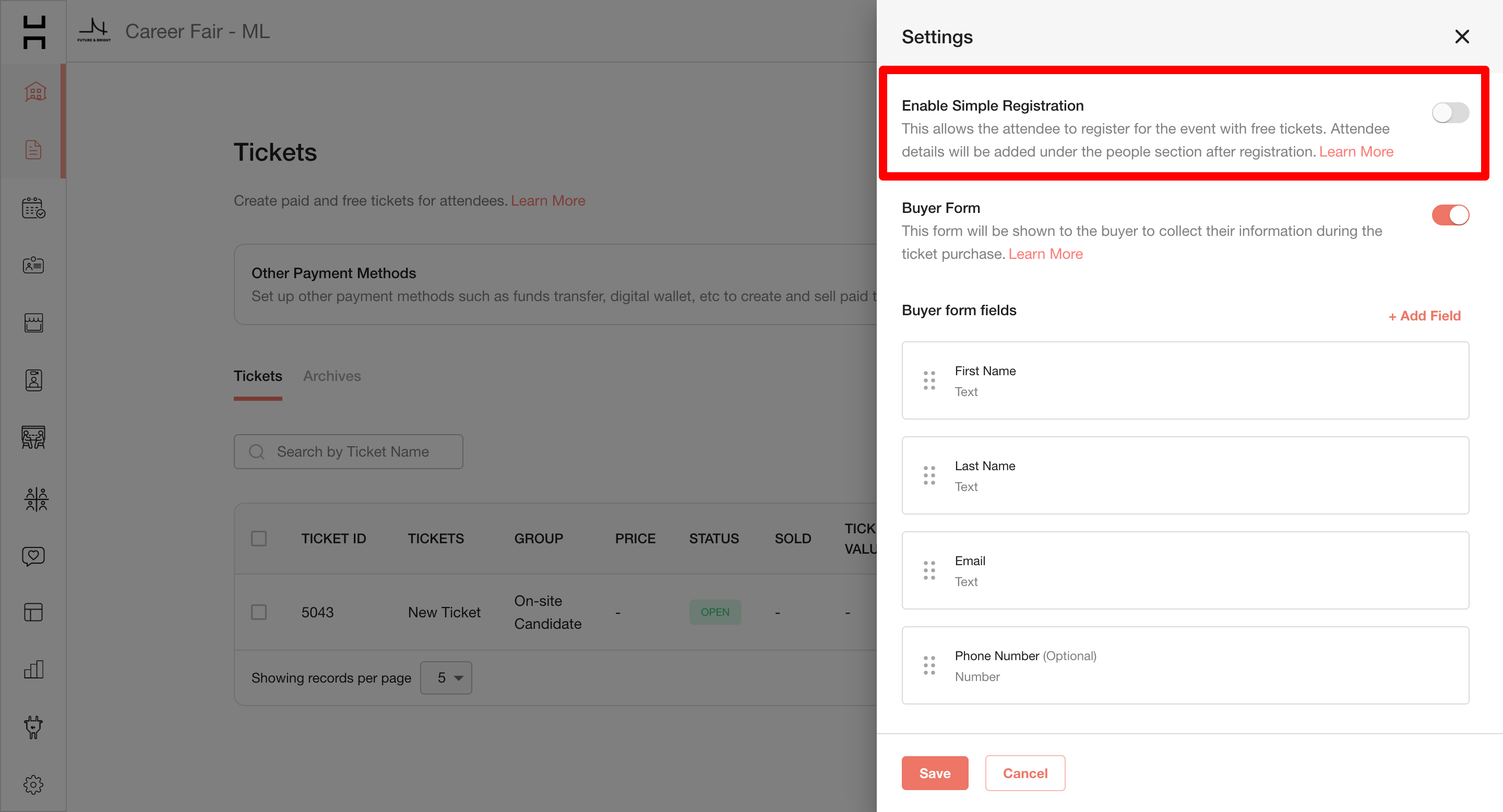This screenshot has width=1503, height=812.
Task: Click the Other Payment Methods card heading
Action: (333, 273)
